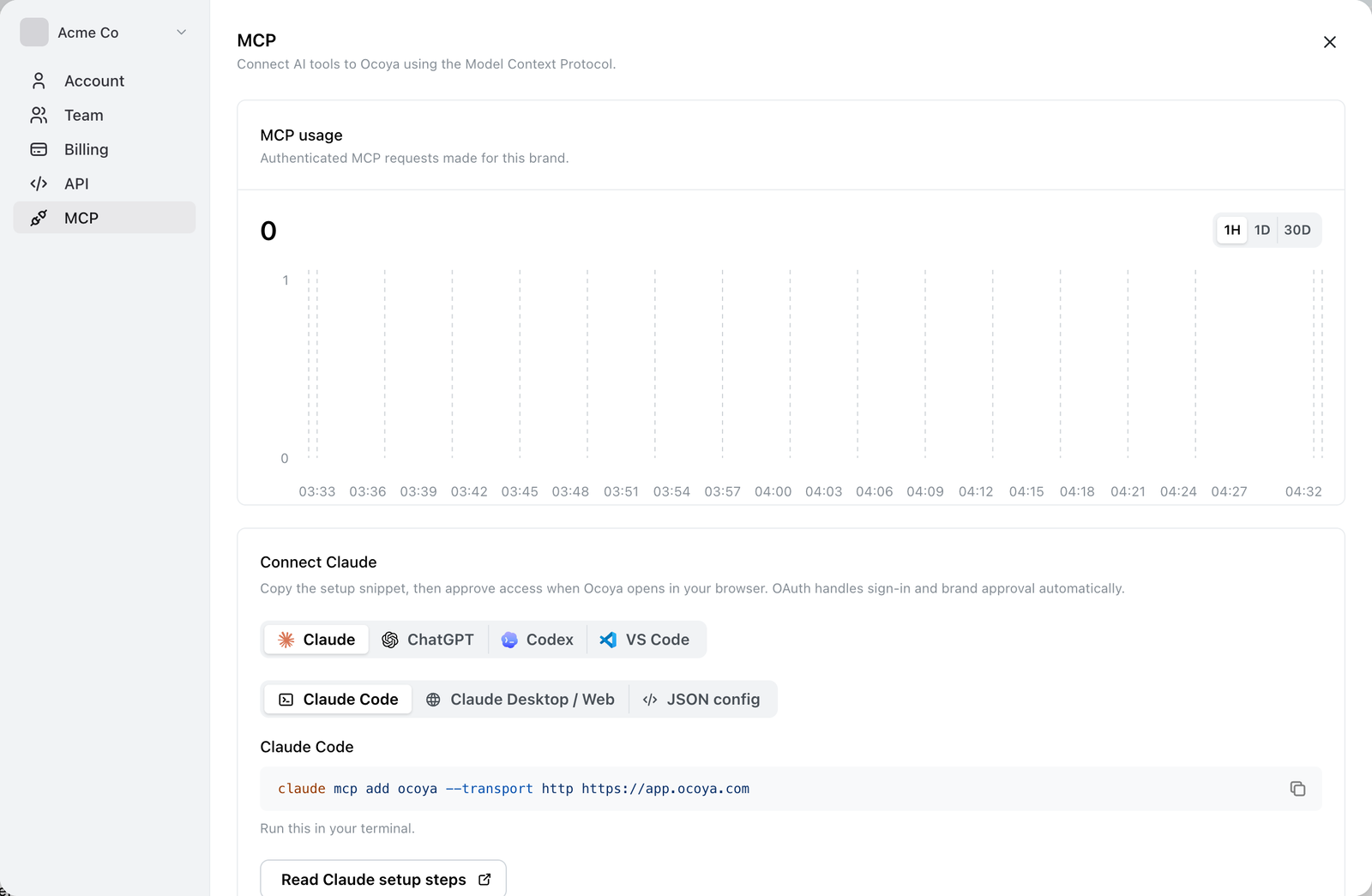1372x896 pixels.
Task: Select the VS Code client tab
Action: (645, 640)
